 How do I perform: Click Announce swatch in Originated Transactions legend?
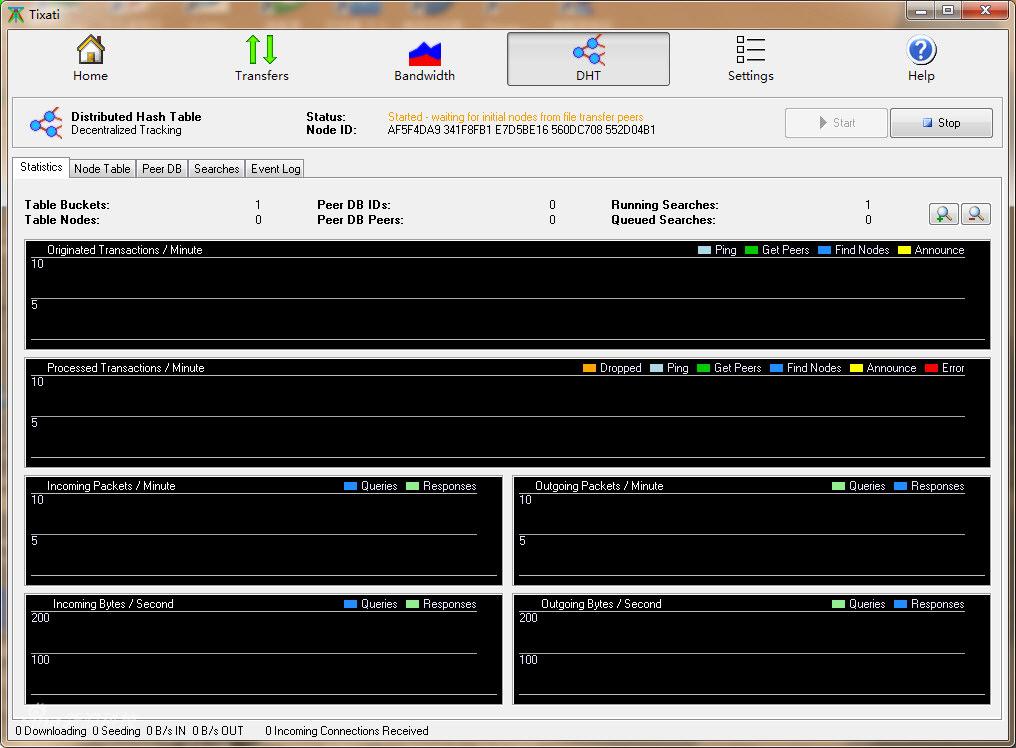click(905, 250)
